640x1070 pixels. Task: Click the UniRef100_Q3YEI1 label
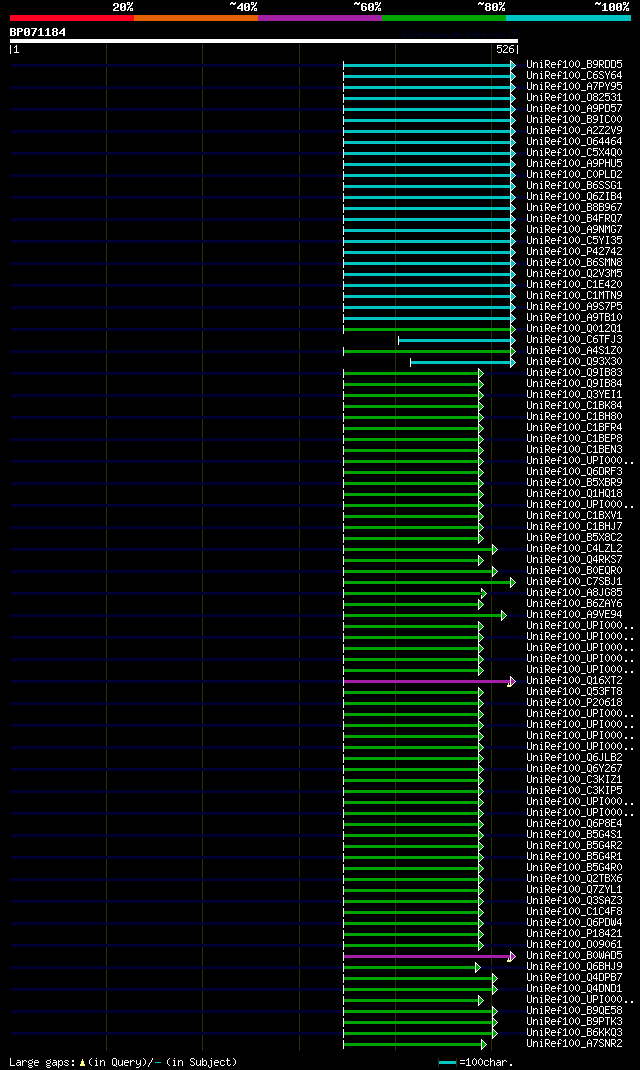(574, 394)
